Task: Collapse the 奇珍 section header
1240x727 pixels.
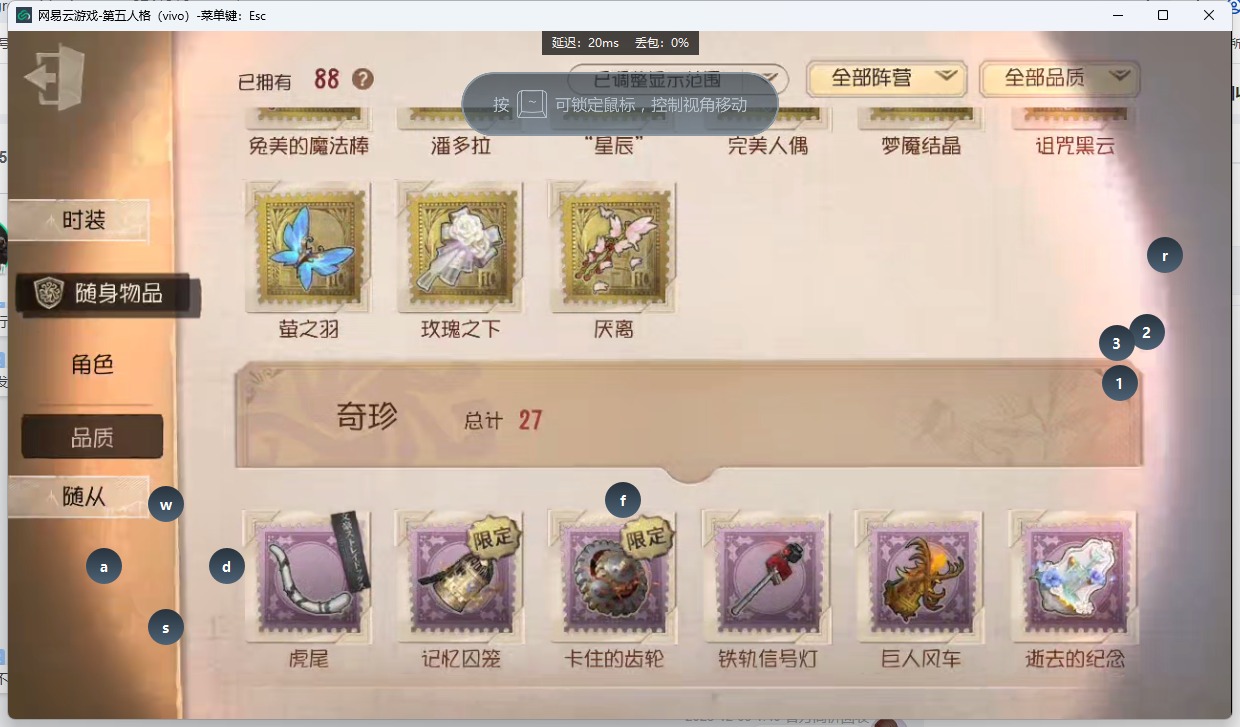Action: tap(688, 416)
